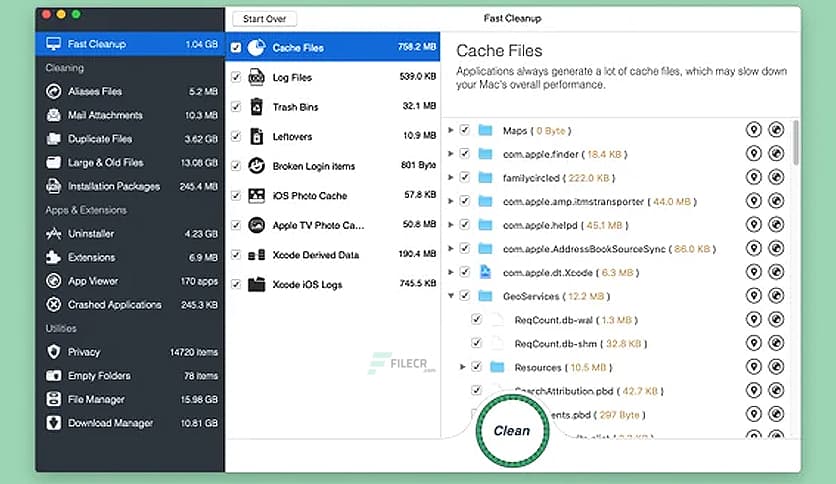Open Uninstaller section
Viewport: 836px width, 484px height.
coord(130,233)
